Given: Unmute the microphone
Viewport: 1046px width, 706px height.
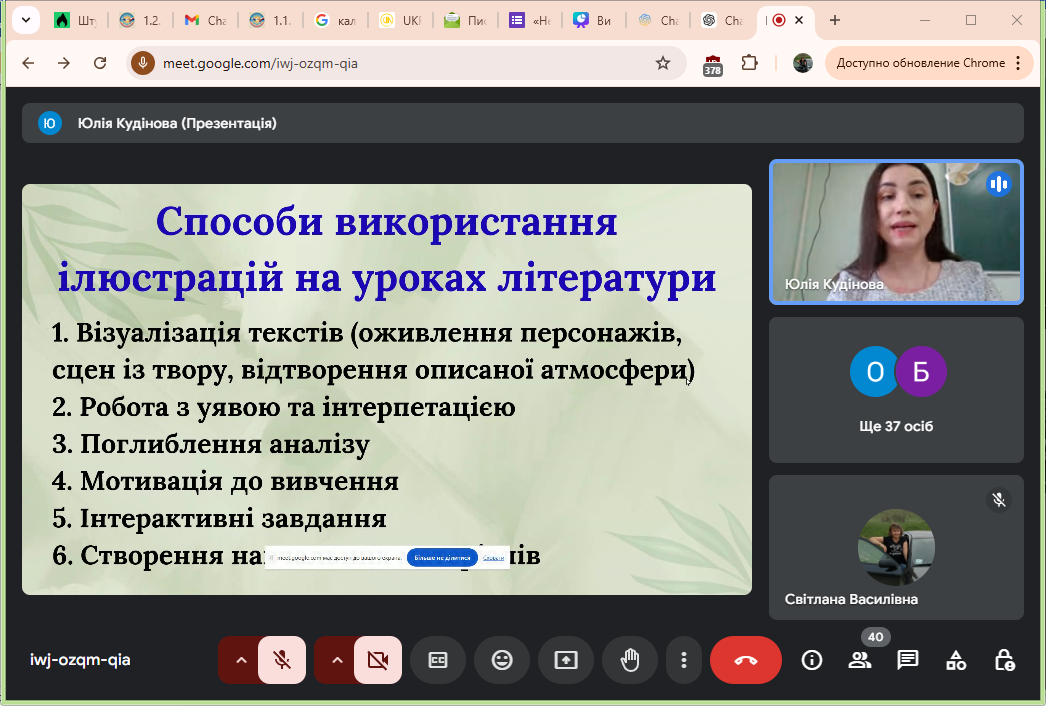Looking at the screenshot, I should (282, 660).
